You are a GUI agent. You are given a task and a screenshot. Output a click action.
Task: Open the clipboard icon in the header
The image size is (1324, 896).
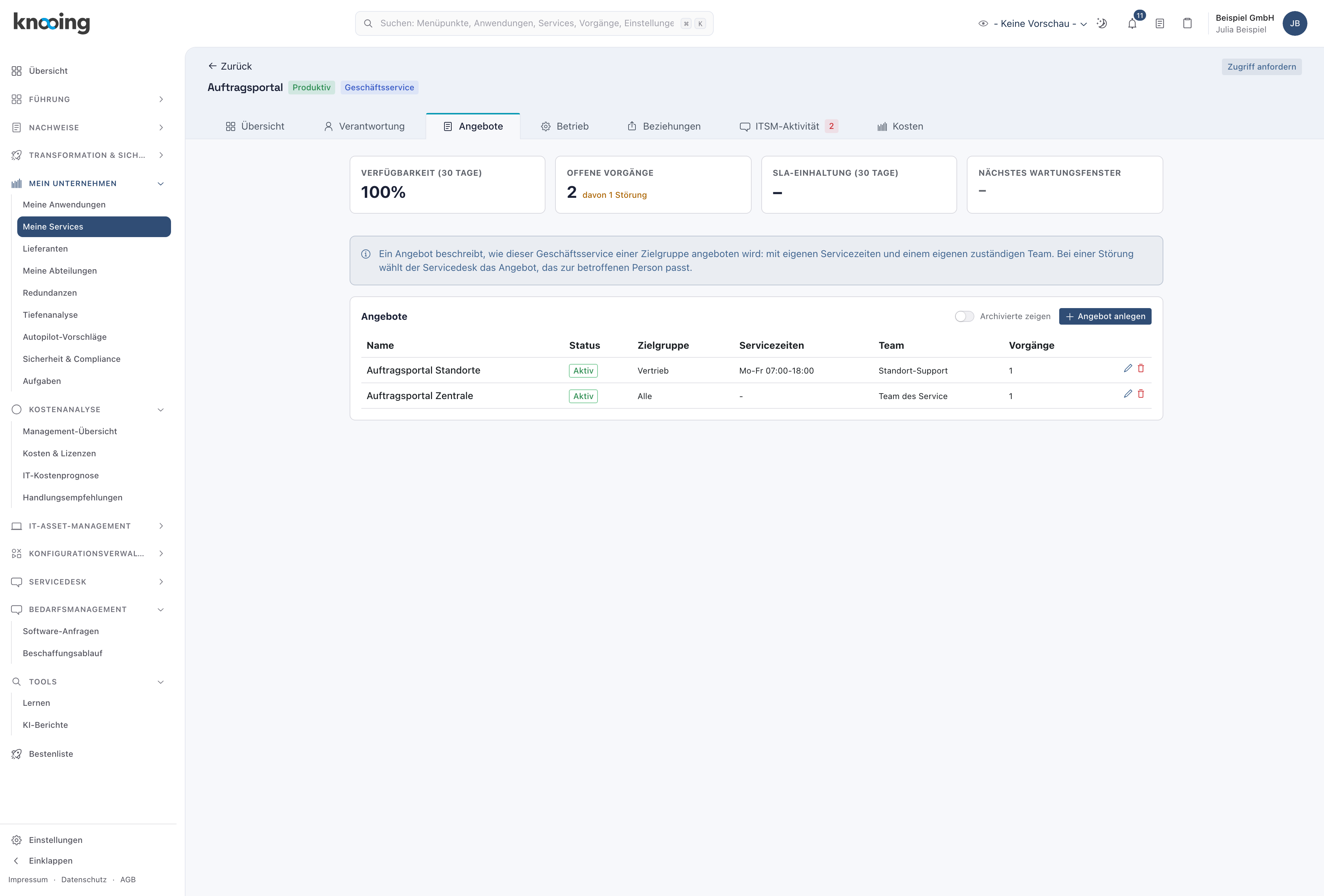click(x=1187, y=23)
